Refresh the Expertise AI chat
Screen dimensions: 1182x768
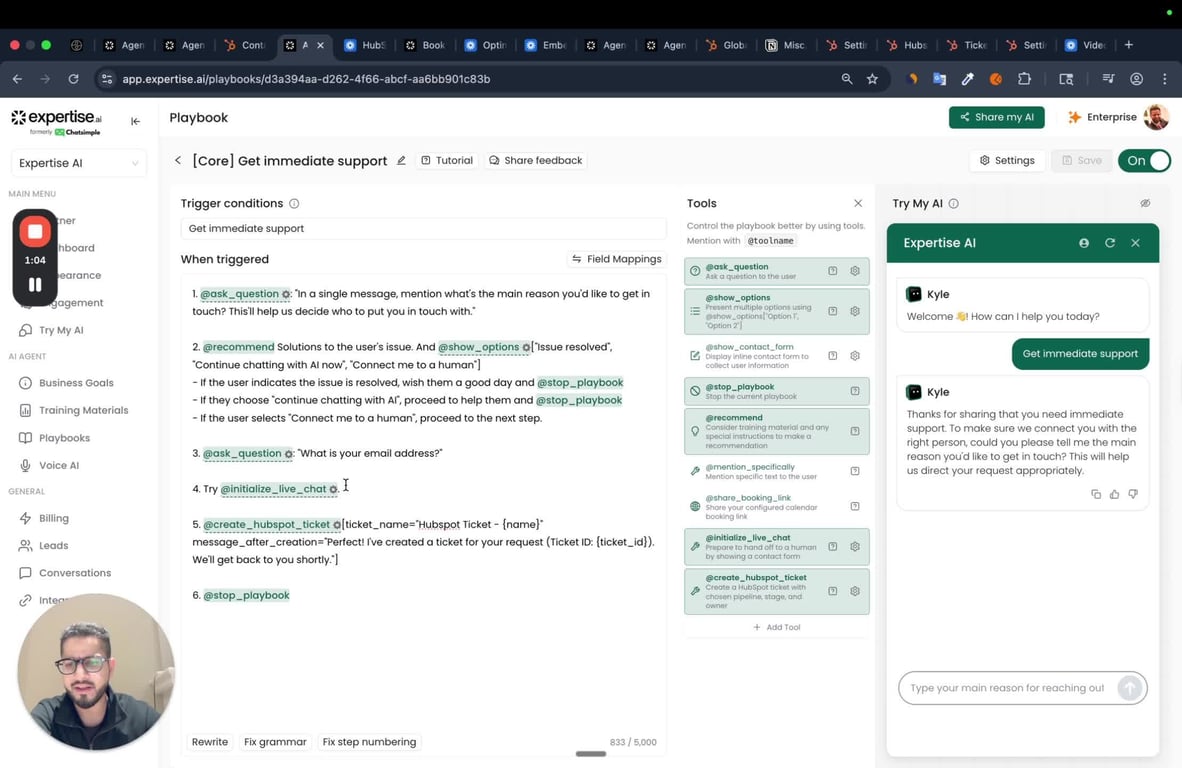(1110, 243)
